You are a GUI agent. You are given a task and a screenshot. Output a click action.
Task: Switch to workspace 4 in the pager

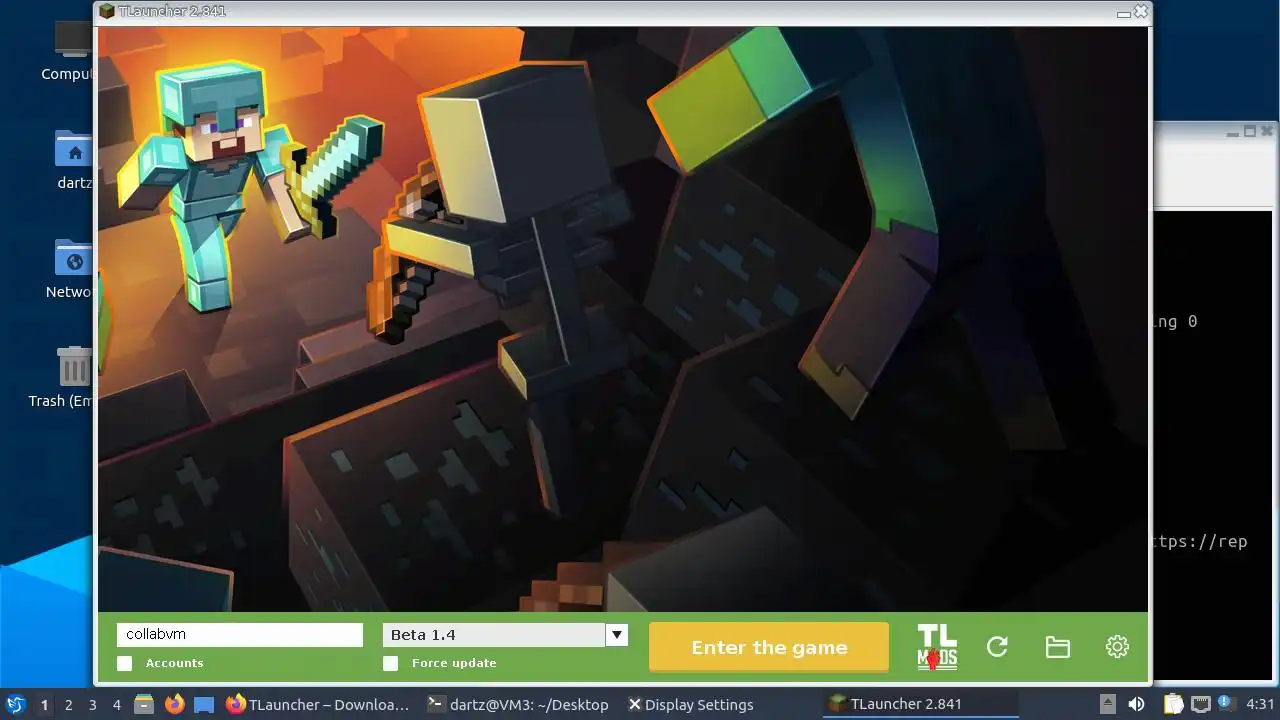pyautogui.click(x=116, y=704)
